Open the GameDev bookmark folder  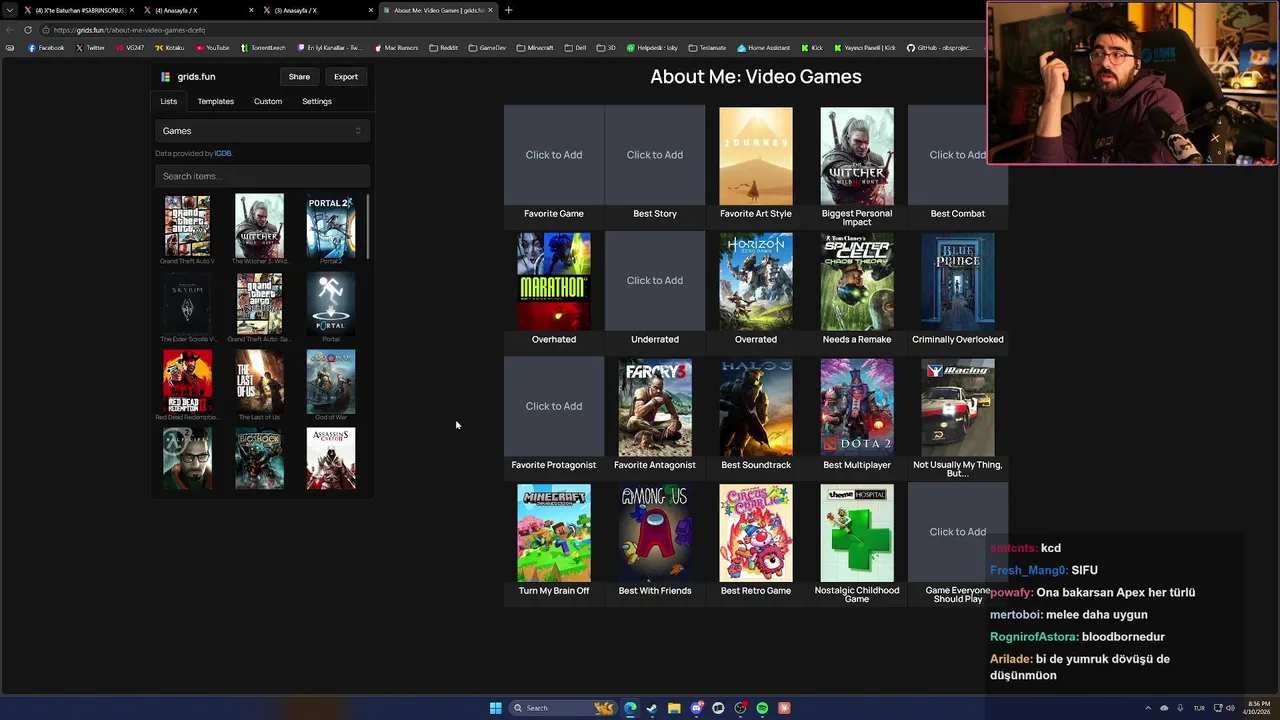(487, 48)
